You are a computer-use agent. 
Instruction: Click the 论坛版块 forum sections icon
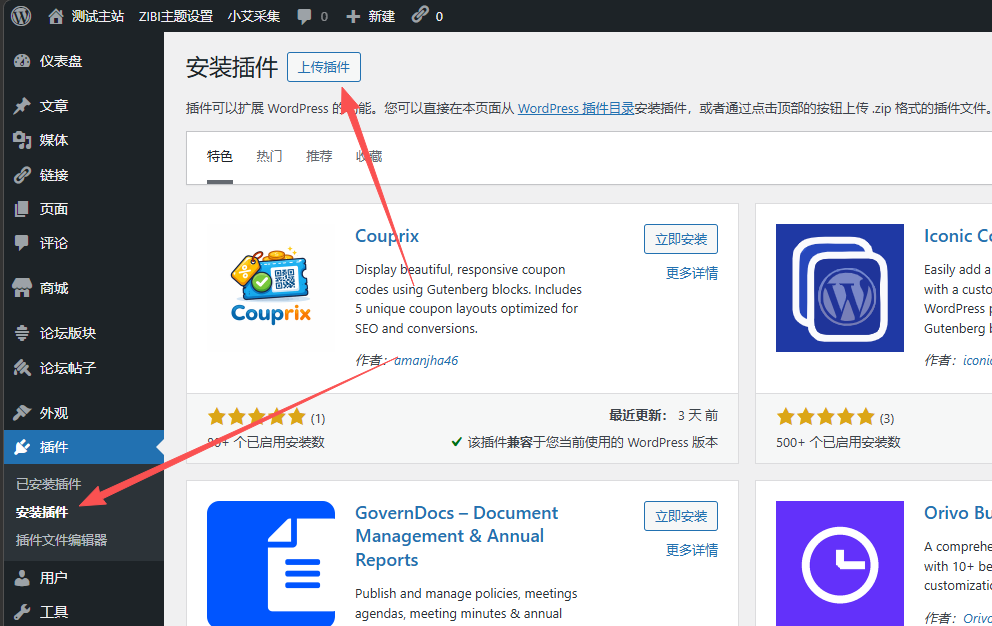tap(22, 333)
